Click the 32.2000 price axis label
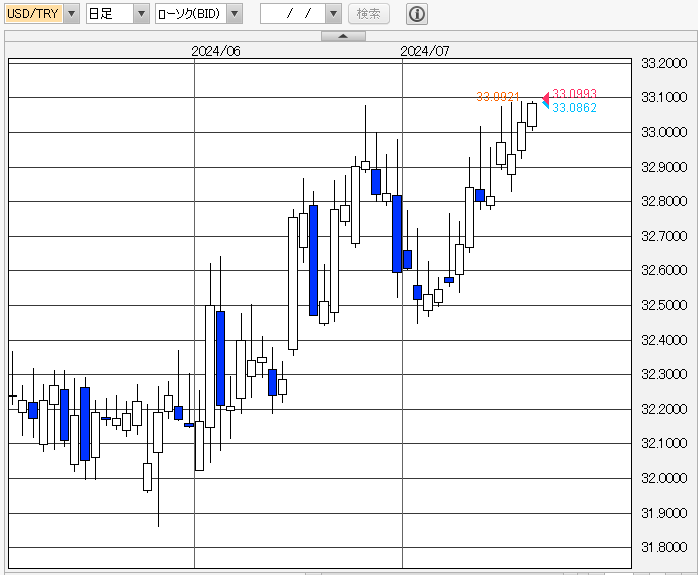The height and width of the screenshot is (575, 698). (664, 409)
